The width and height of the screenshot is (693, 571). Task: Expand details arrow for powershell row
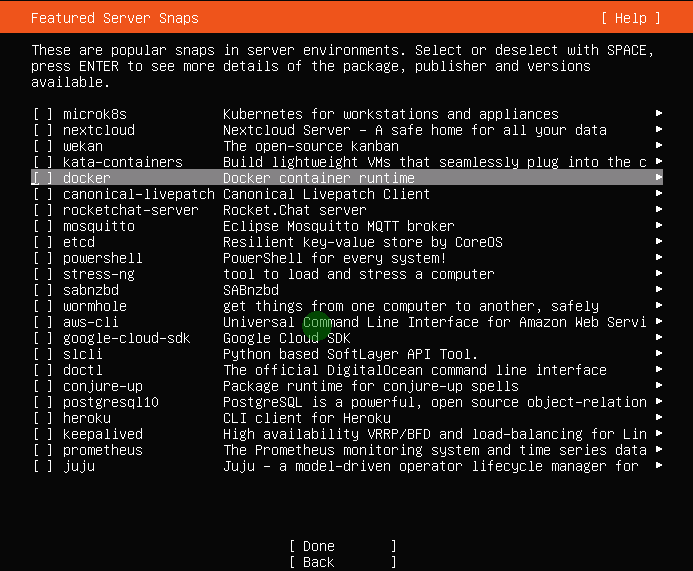coord(659,257)
